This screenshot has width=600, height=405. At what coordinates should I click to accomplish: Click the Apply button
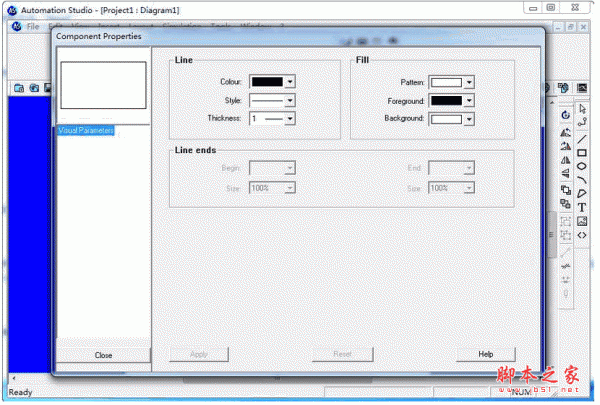[x=199, y=354]
